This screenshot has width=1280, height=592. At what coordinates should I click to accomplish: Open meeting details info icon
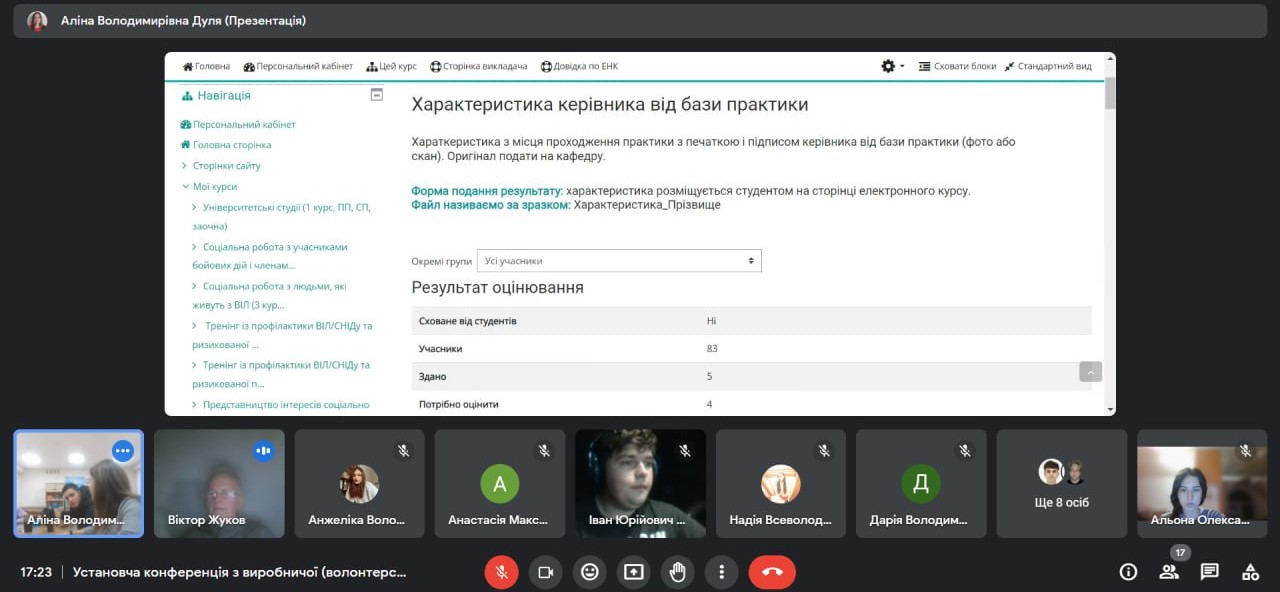1128,572
